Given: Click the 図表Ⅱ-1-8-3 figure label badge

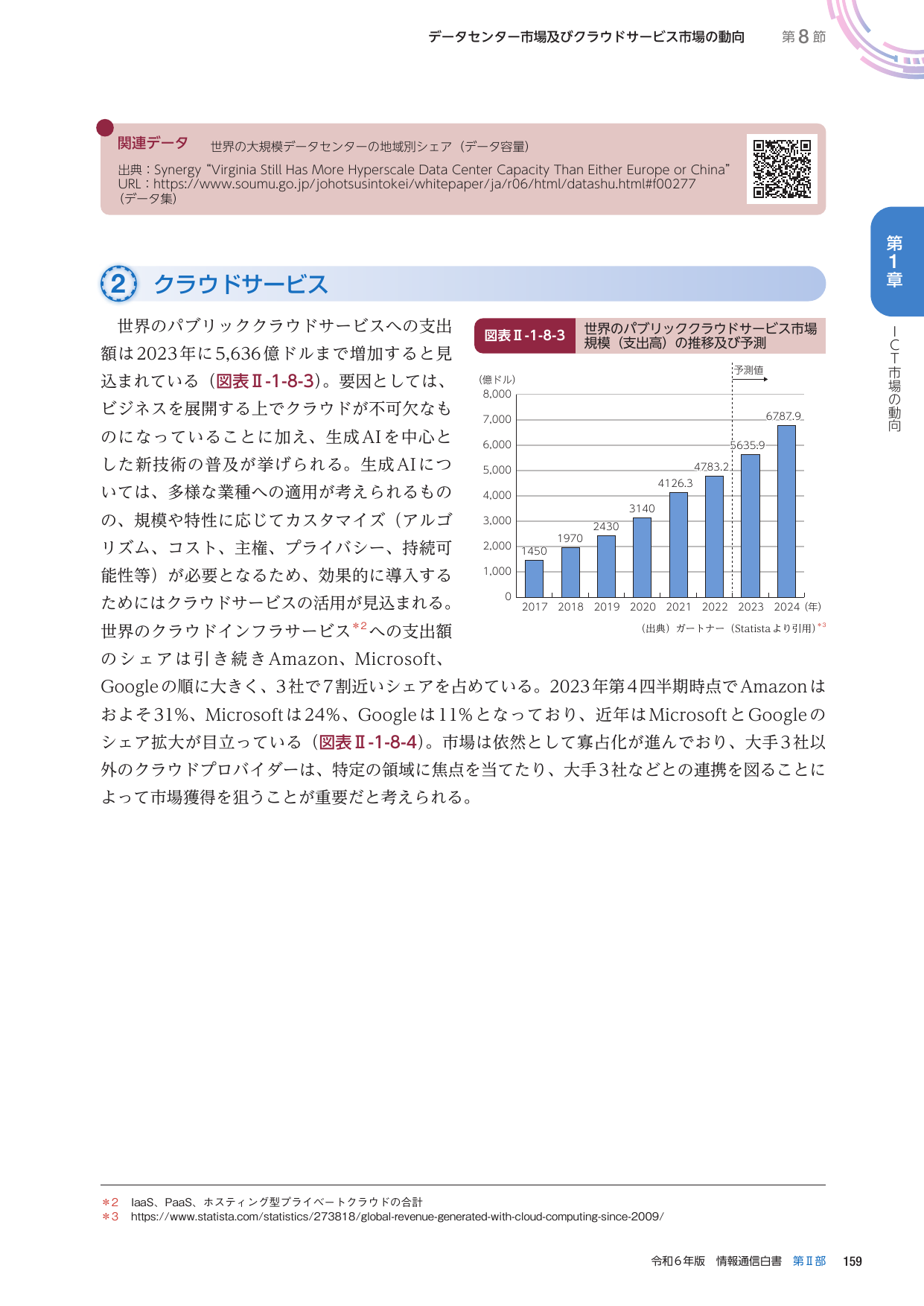Looking at the screenshot, I should tap(524, 336).
